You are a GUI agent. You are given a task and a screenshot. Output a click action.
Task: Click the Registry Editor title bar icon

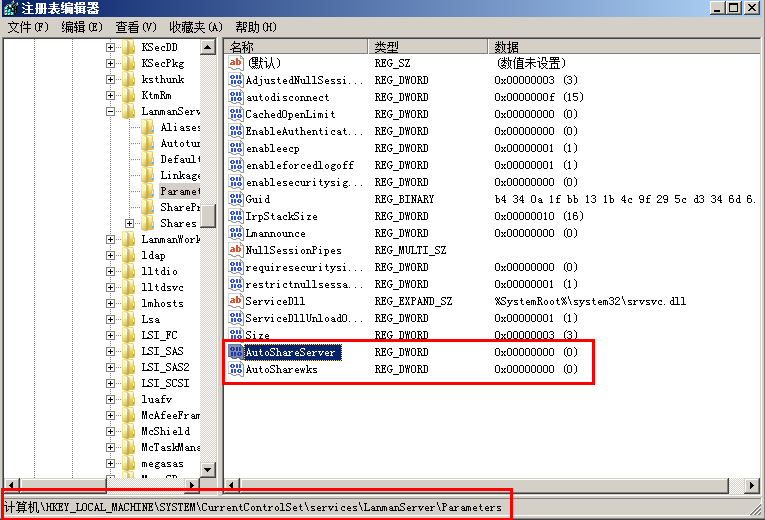pos(11,8)
